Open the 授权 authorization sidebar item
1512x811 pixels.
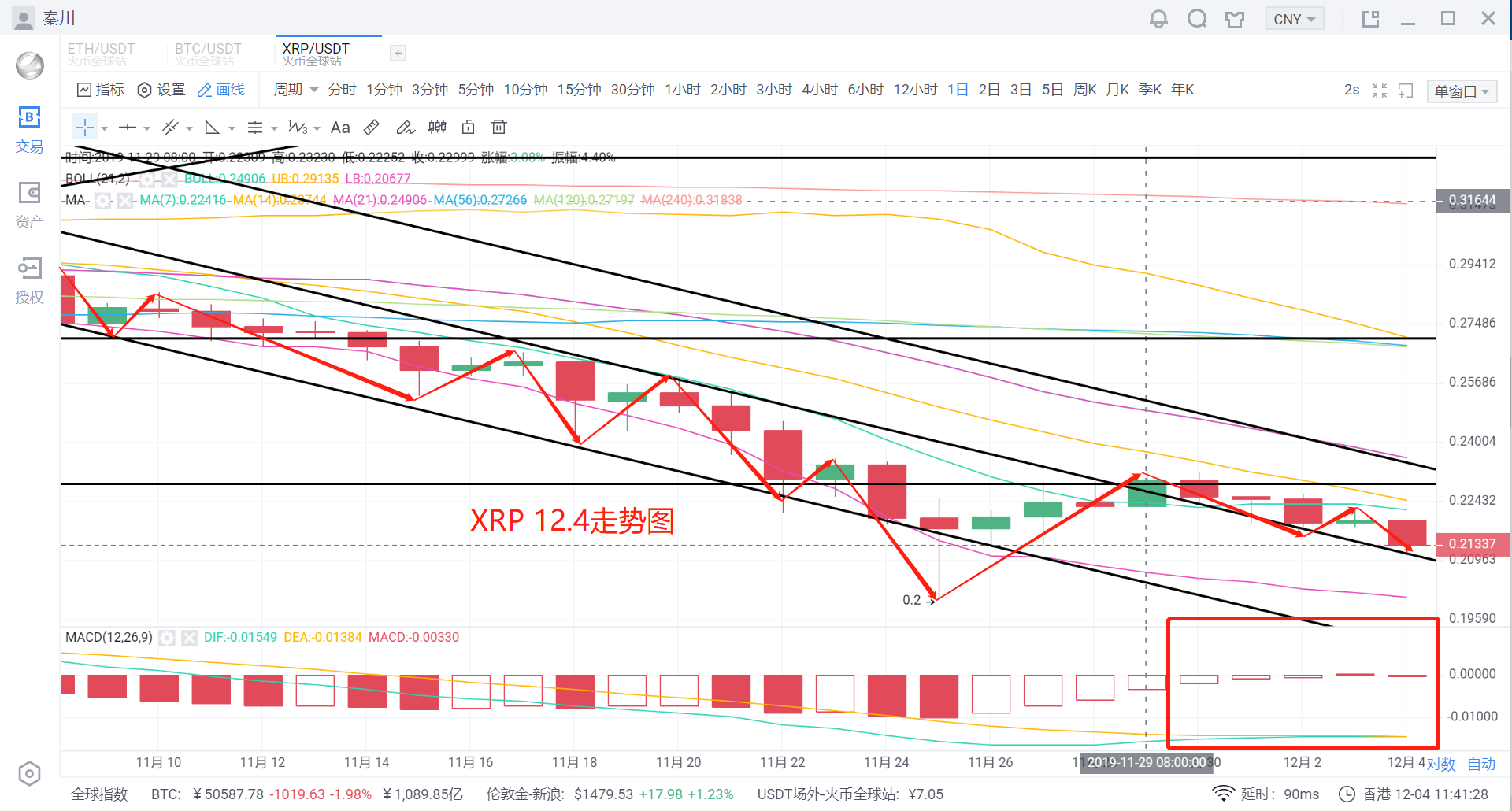coord(29,281)
